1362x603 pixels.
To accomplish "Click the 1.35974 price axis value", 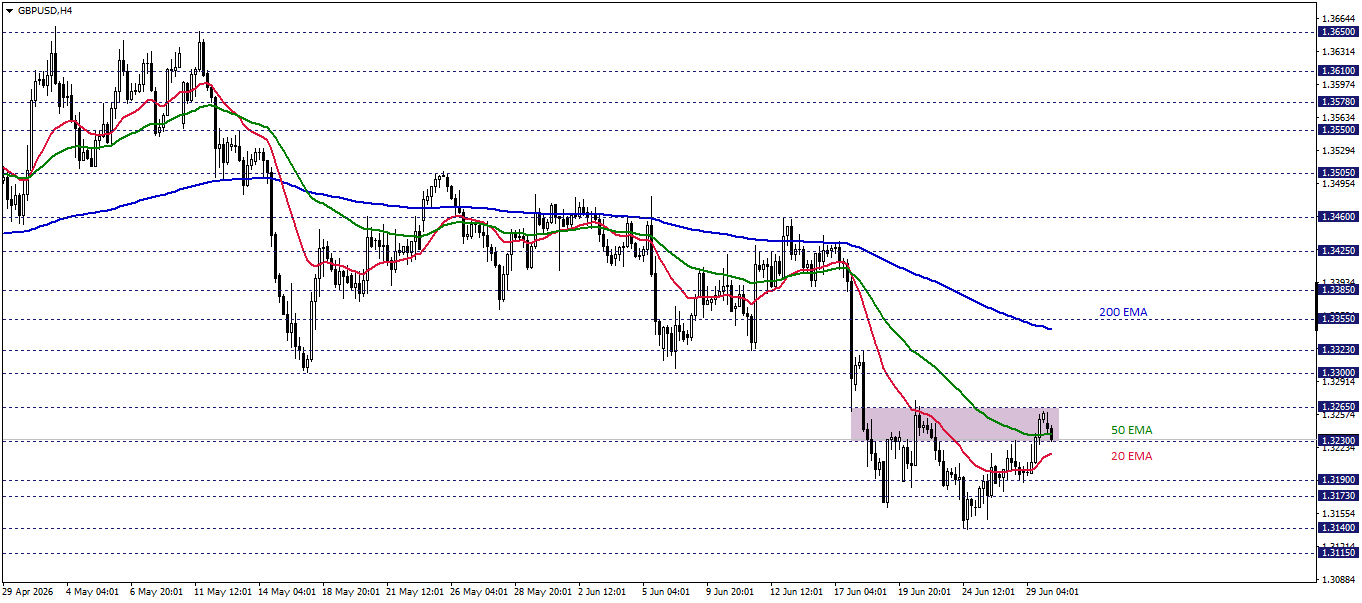I will pyautogui.click(x=1338, y=84).
